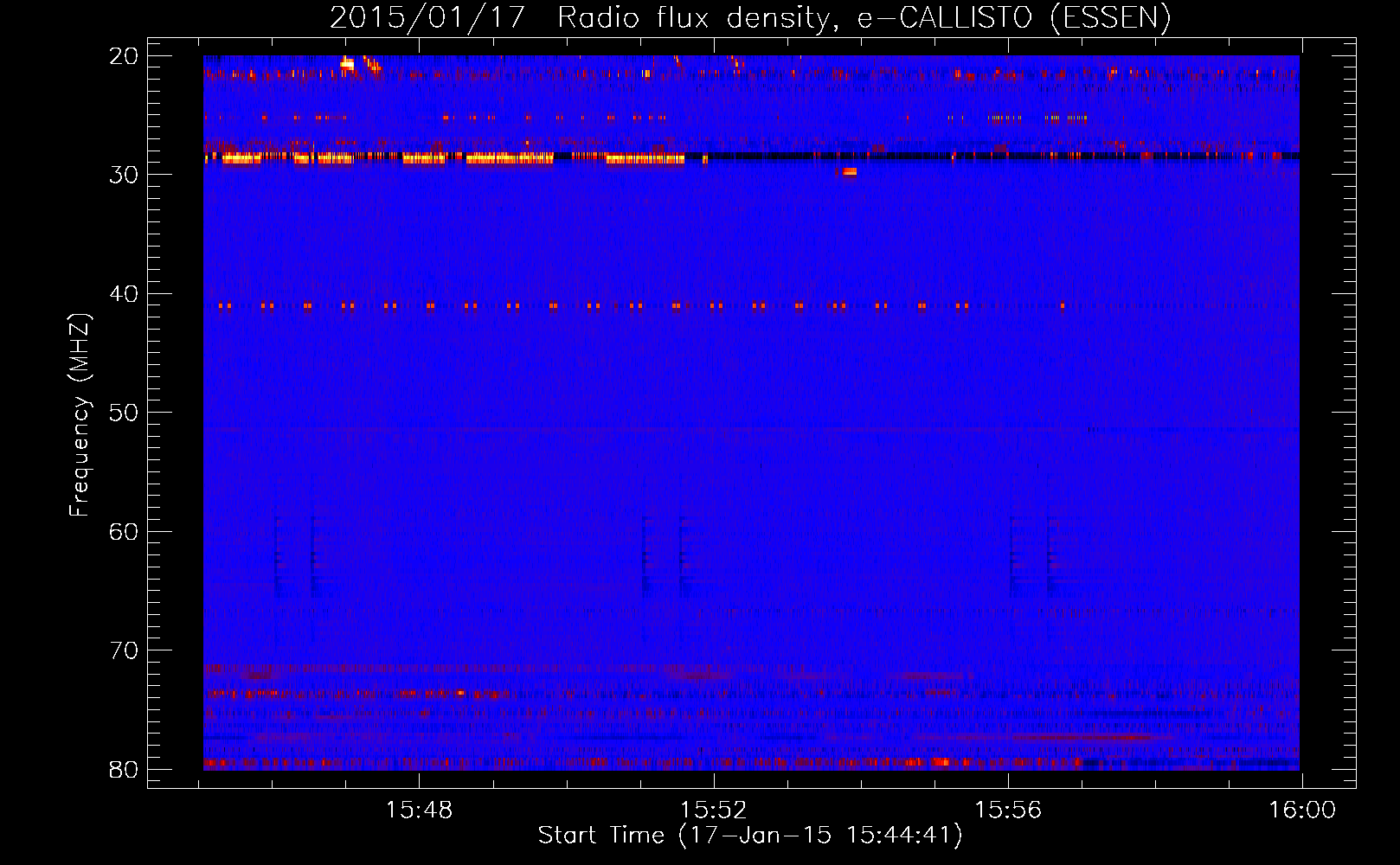Viewport: 1400px width, 865px height.
Task: Click the 15:56 time tick label
Action: 1008,811
